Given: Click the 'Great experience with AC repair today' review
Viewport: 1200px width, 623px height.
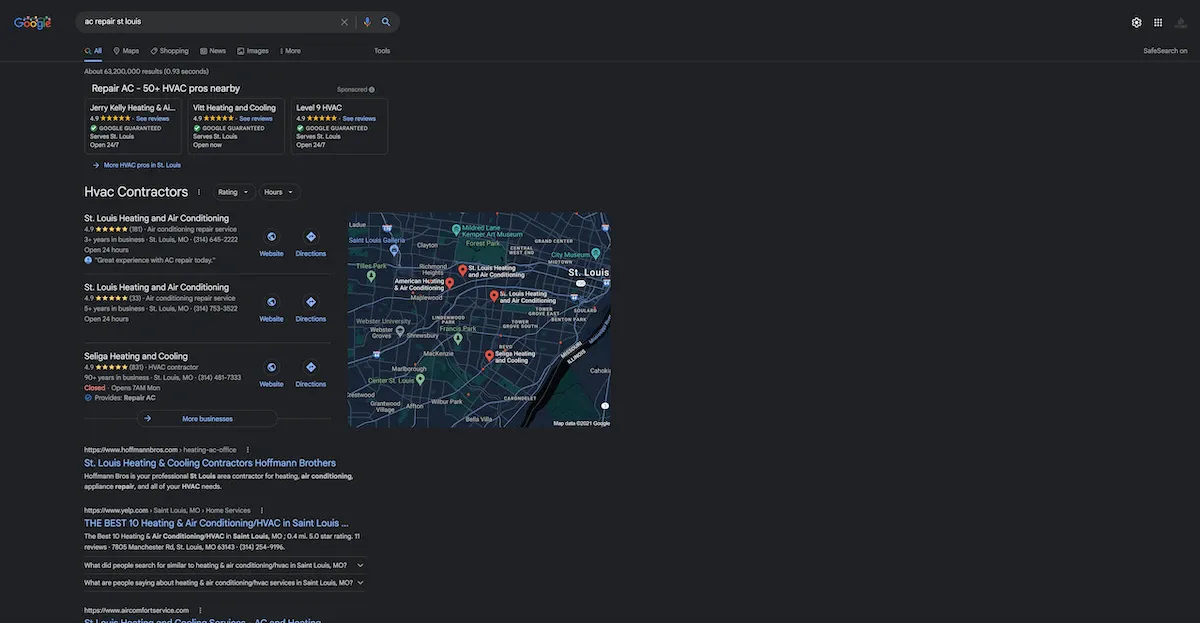Looking at the screenshot, I should click(x=155, y=260).
